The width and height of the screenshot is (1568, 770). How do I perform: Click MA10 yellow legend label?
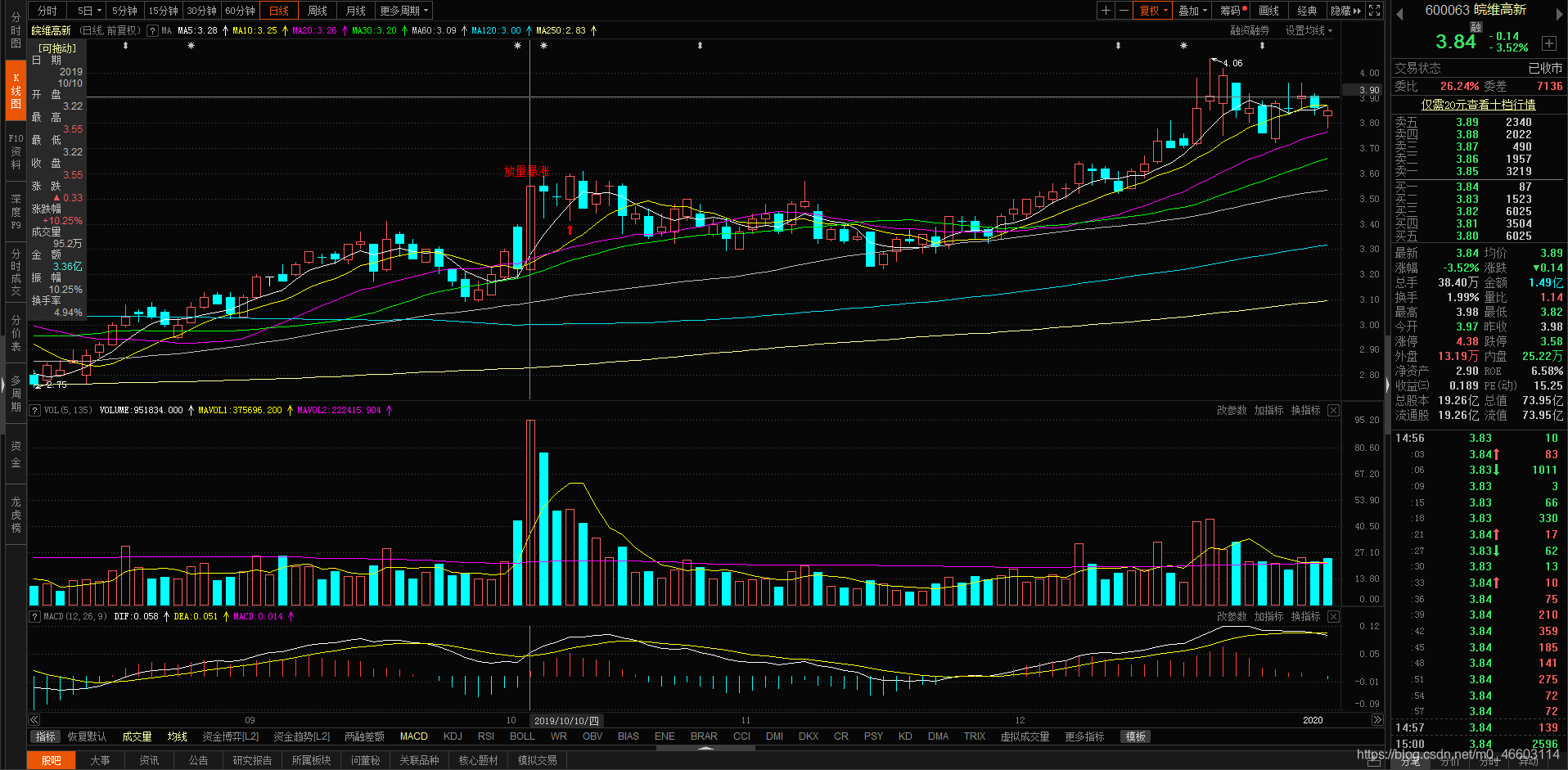pos(255,30)
